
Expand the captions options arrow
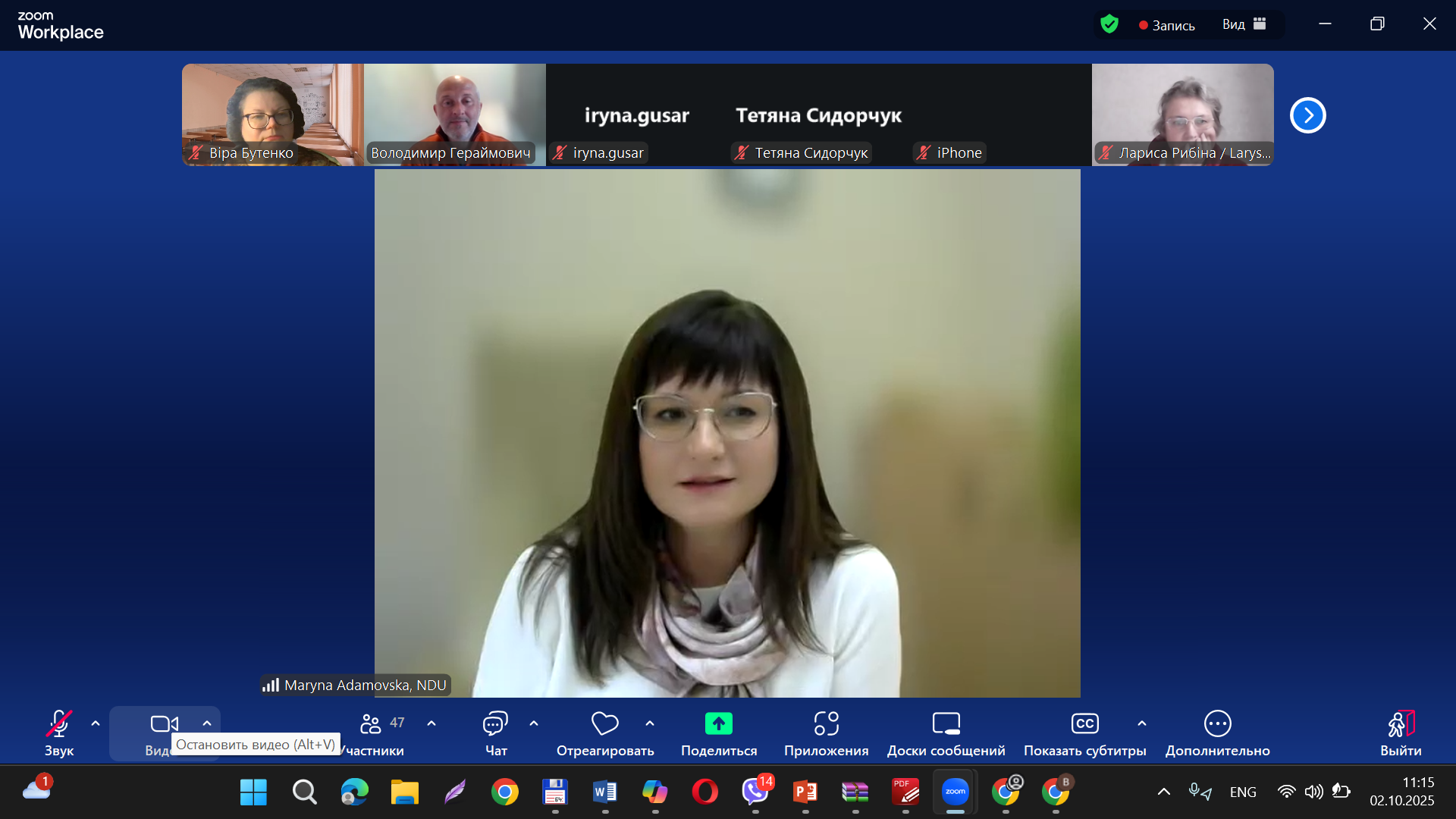[1142, 723]
